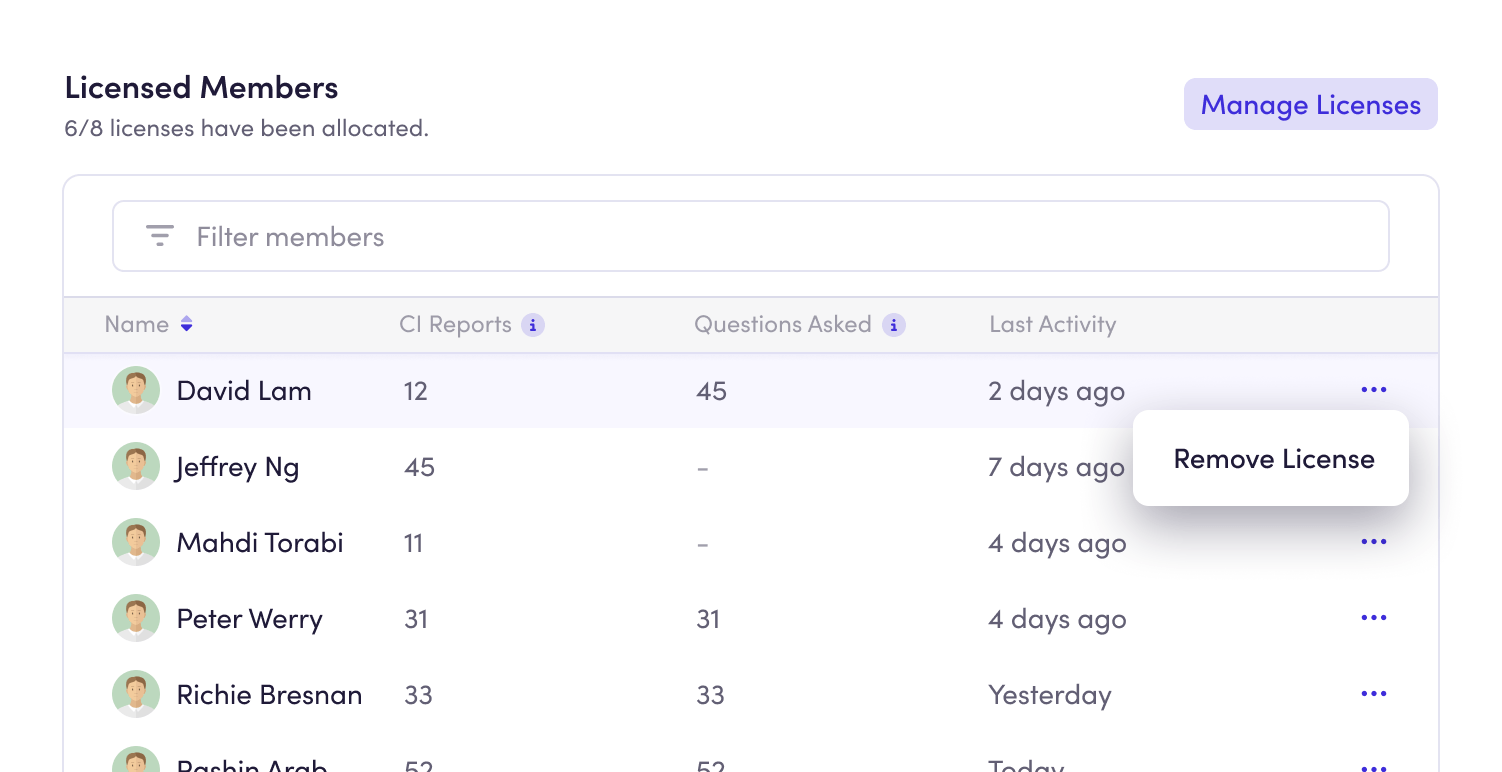Click the CI Reports info icon

[534, 325]
